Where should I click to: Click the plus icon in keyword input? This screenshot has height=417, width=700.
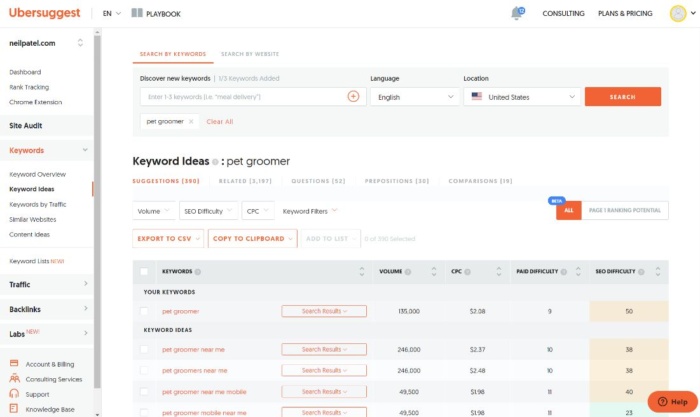tap(353, 96)
